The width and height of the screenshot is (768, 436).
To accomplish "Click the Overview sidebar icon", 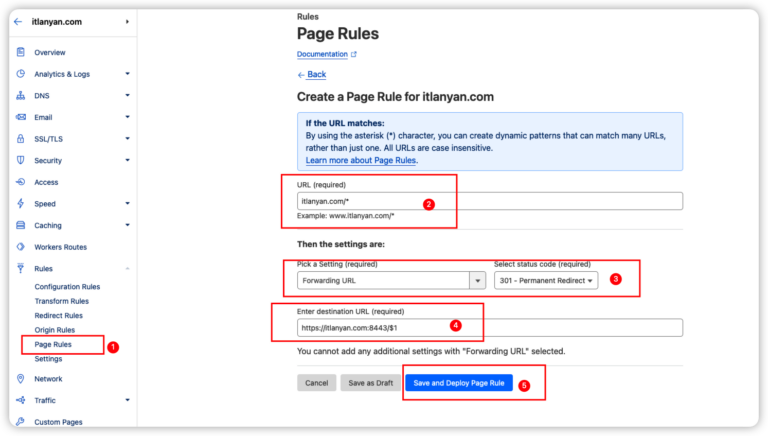I will pos(21,52).
